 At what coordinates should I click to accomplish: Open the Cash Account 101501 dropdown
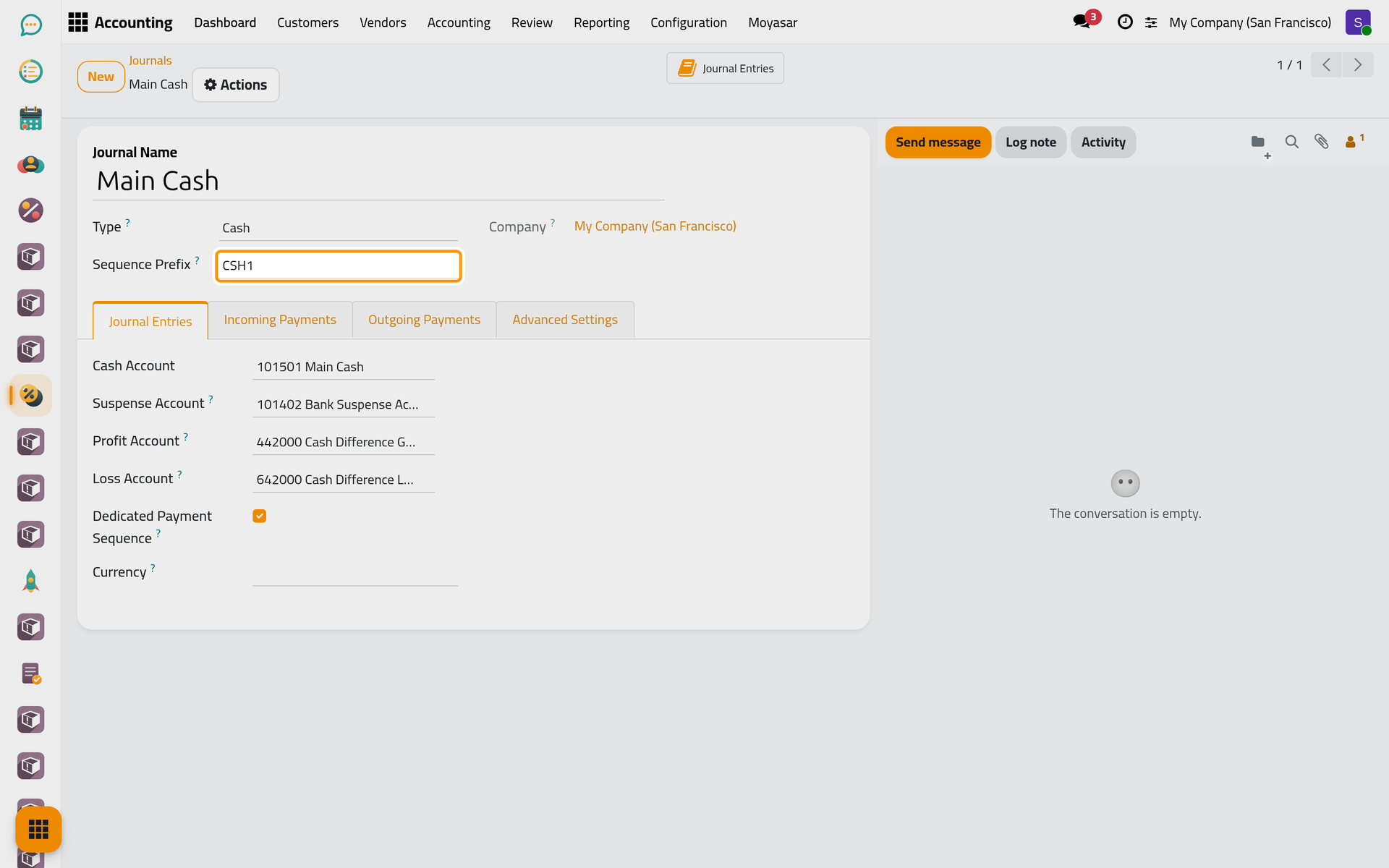point(344,367)
